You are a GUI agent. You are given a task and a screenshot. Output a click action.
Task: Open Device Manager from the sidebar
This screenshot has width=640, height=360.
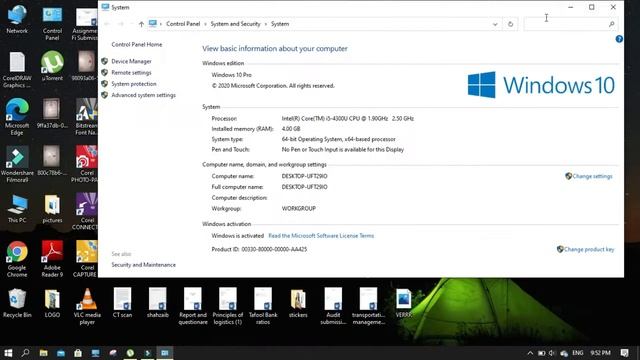[131, 61]
